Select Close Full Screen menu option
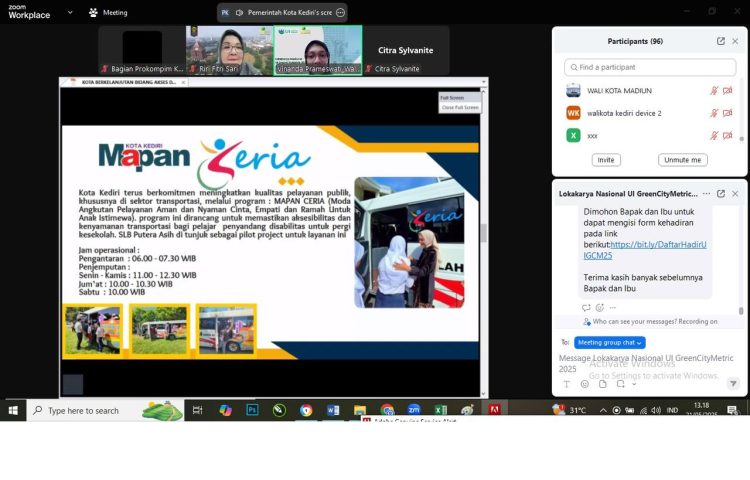The height and width of the screenshot is (480, 750). tap(459, 107)
